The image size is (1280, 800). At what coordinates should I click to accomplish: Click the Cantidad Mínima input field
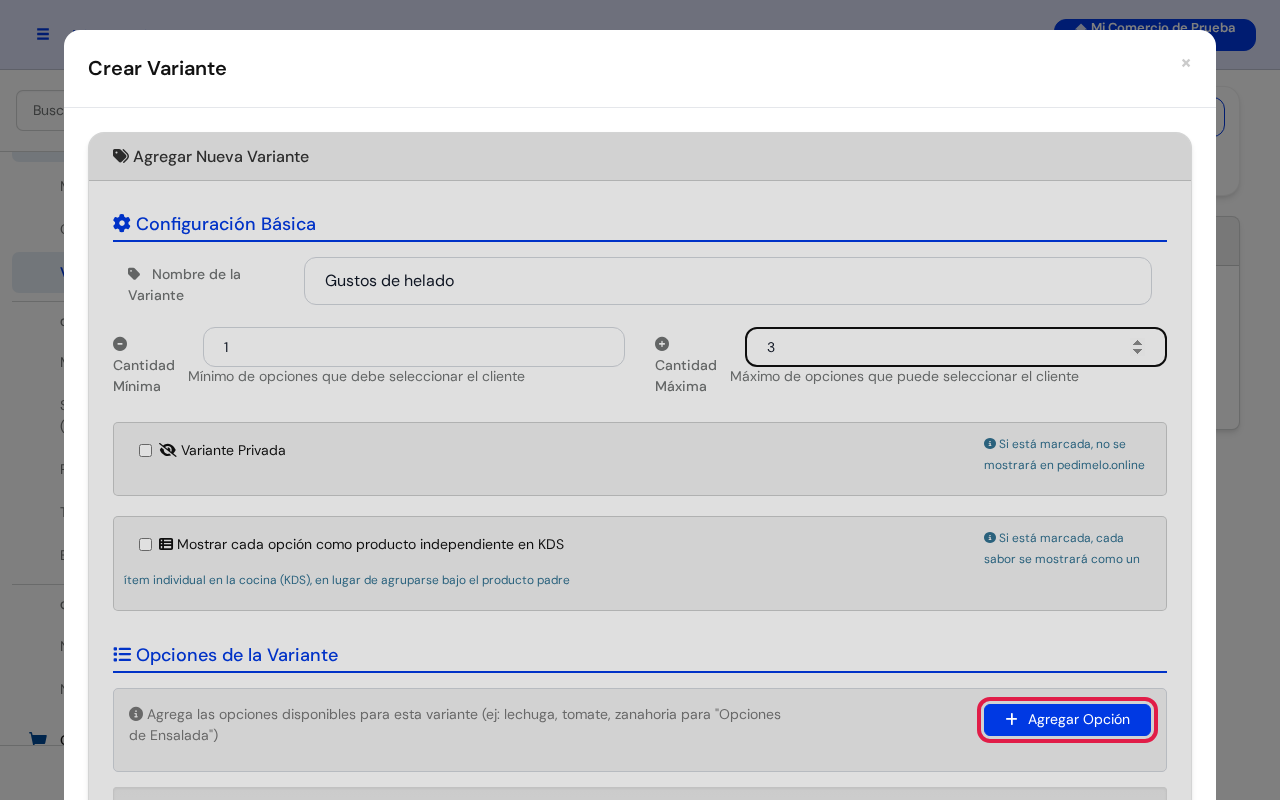(414, 347)
